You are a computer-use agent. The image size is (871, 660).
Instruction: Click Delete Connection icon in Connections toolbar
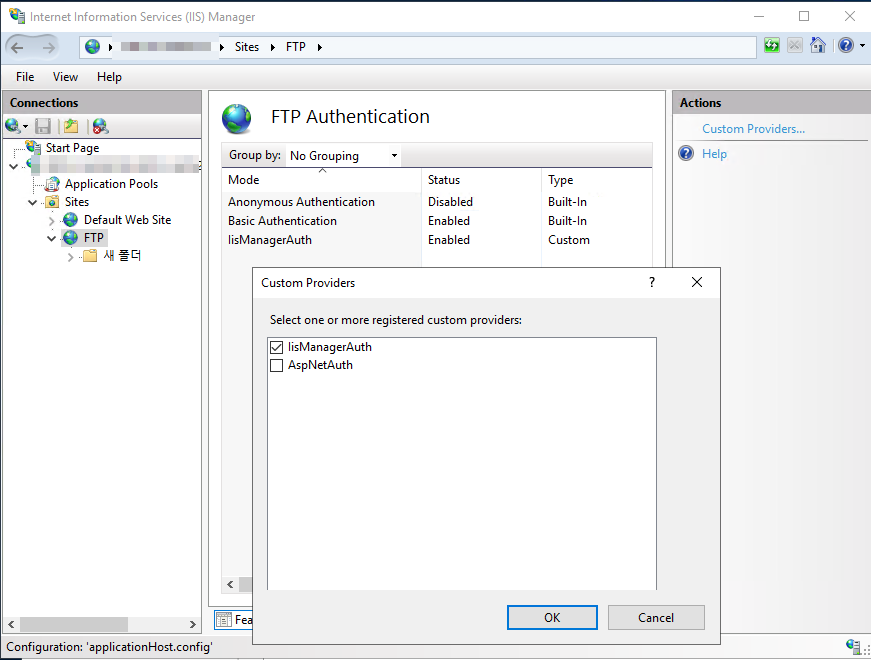tap(101, 127)
